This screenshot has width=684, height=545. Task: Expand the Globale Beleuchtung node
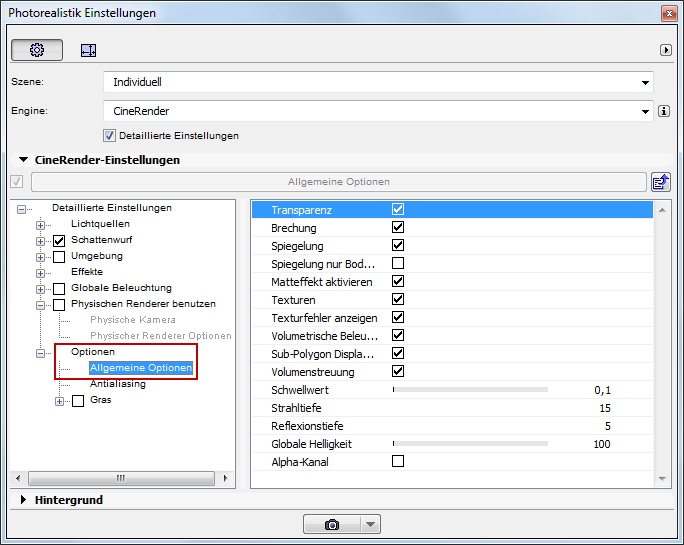[40, 289]
